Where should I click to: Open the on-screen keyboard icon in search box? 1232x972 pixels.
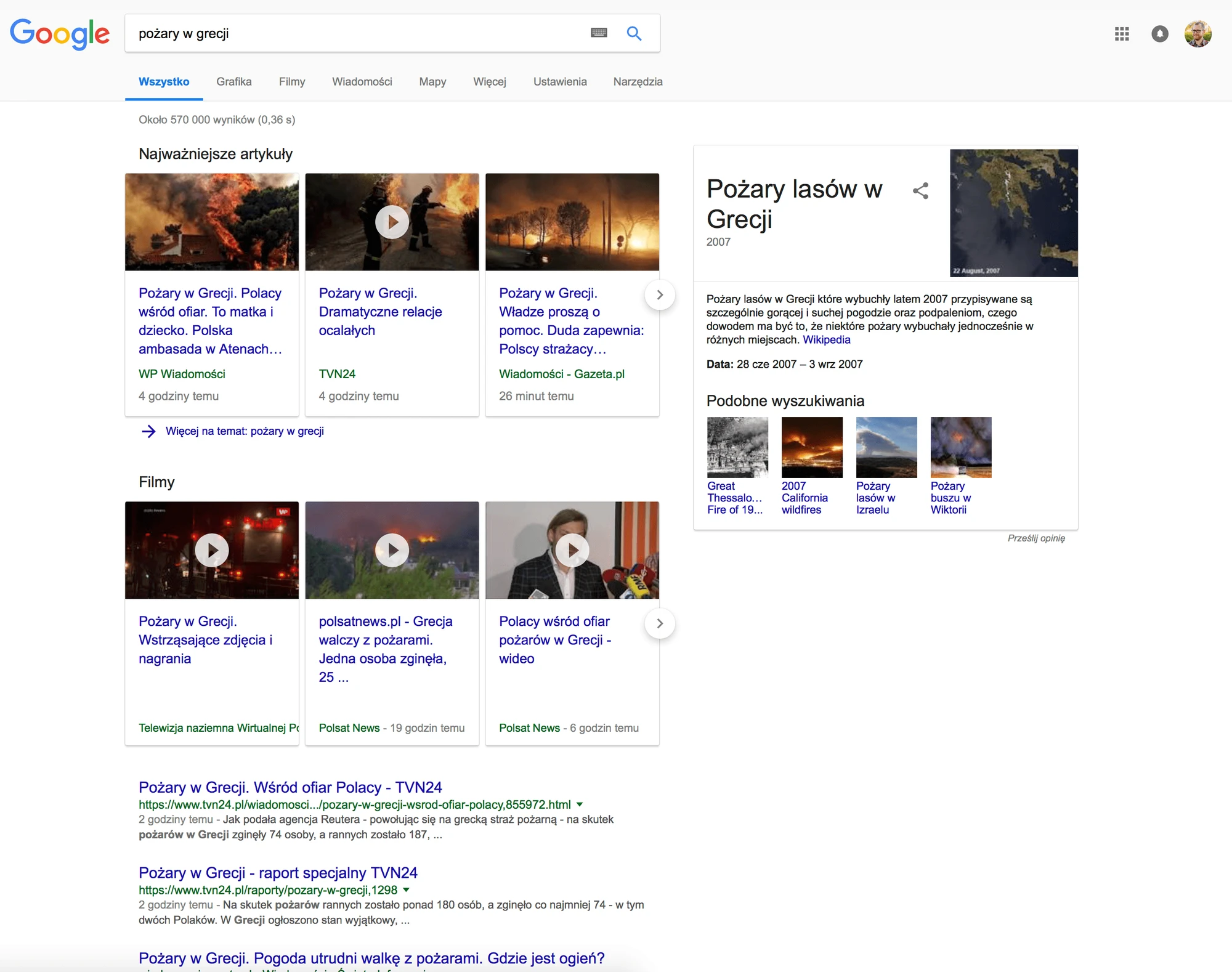click(599, 33)
